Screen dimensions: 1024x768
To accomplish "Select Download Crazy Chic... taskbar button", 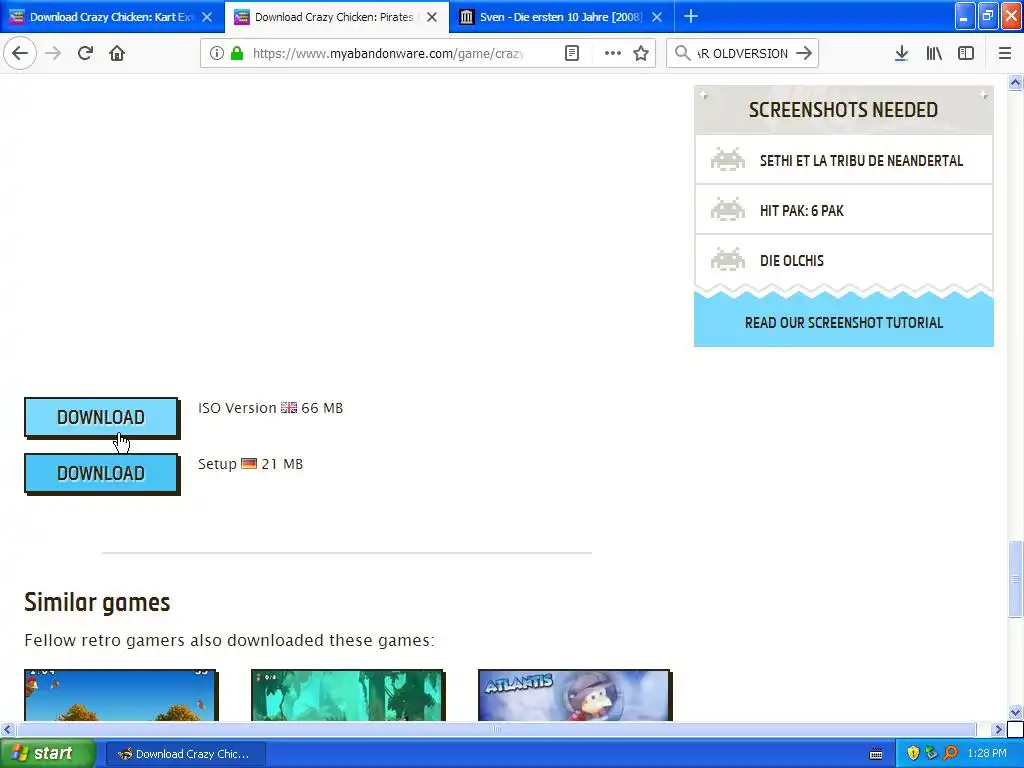I will (x=186, y=754).
